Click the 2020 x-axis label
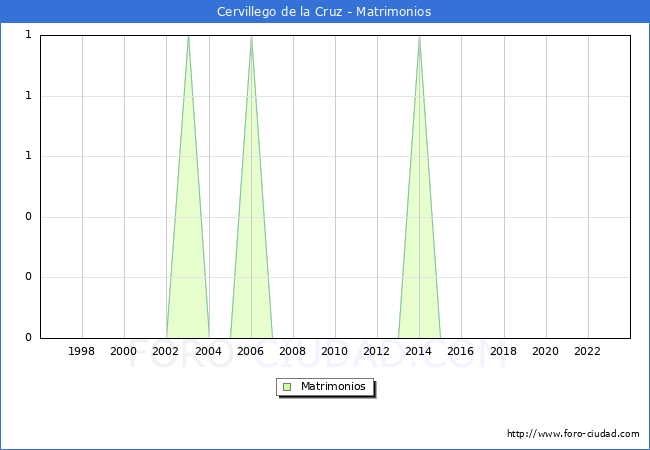650x450 pixels. pos(546,351)
